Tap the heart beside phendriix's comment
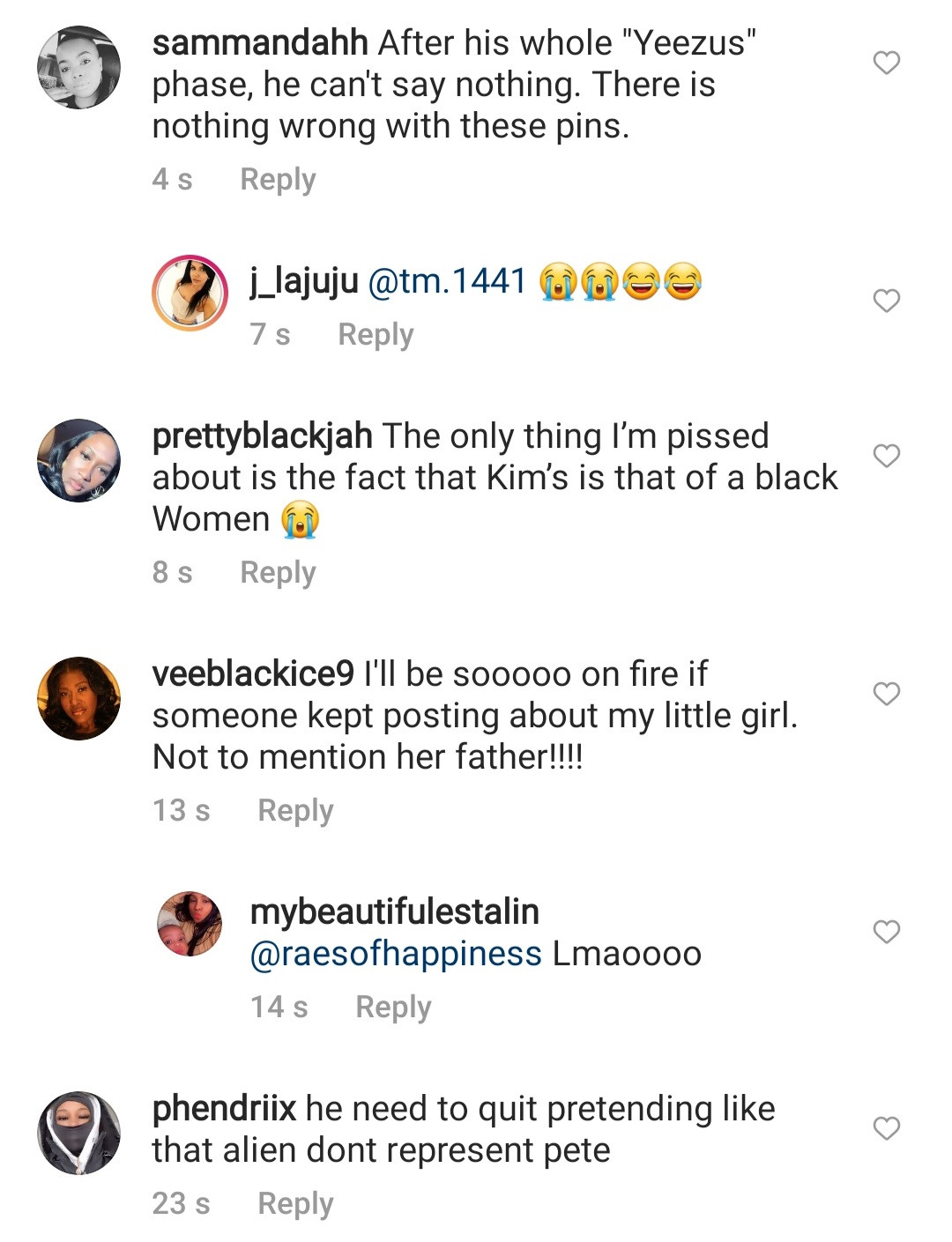 [886, 1128]
